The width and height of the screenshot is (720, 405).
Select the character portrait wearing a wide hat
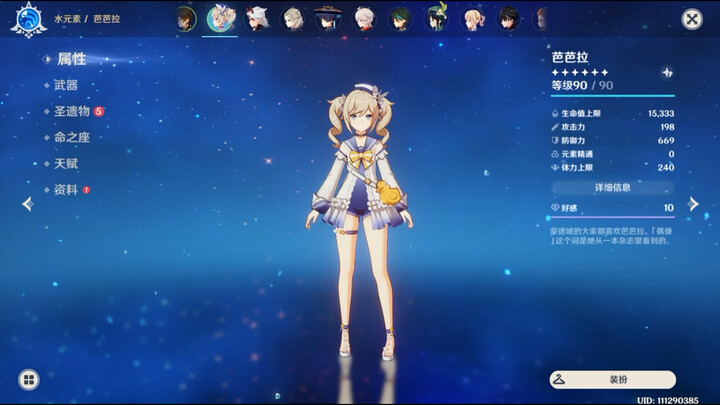click(x=328, y=19)
